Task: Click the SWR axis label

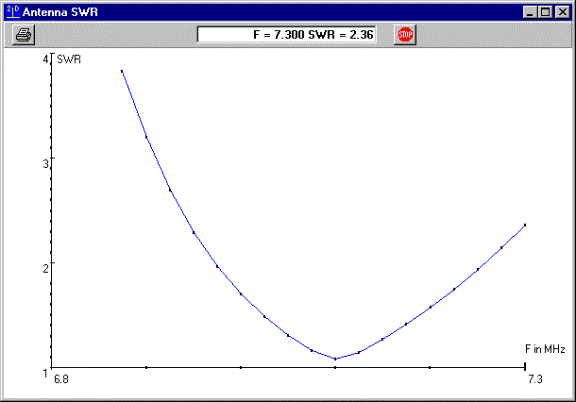Action: (69, 59)
